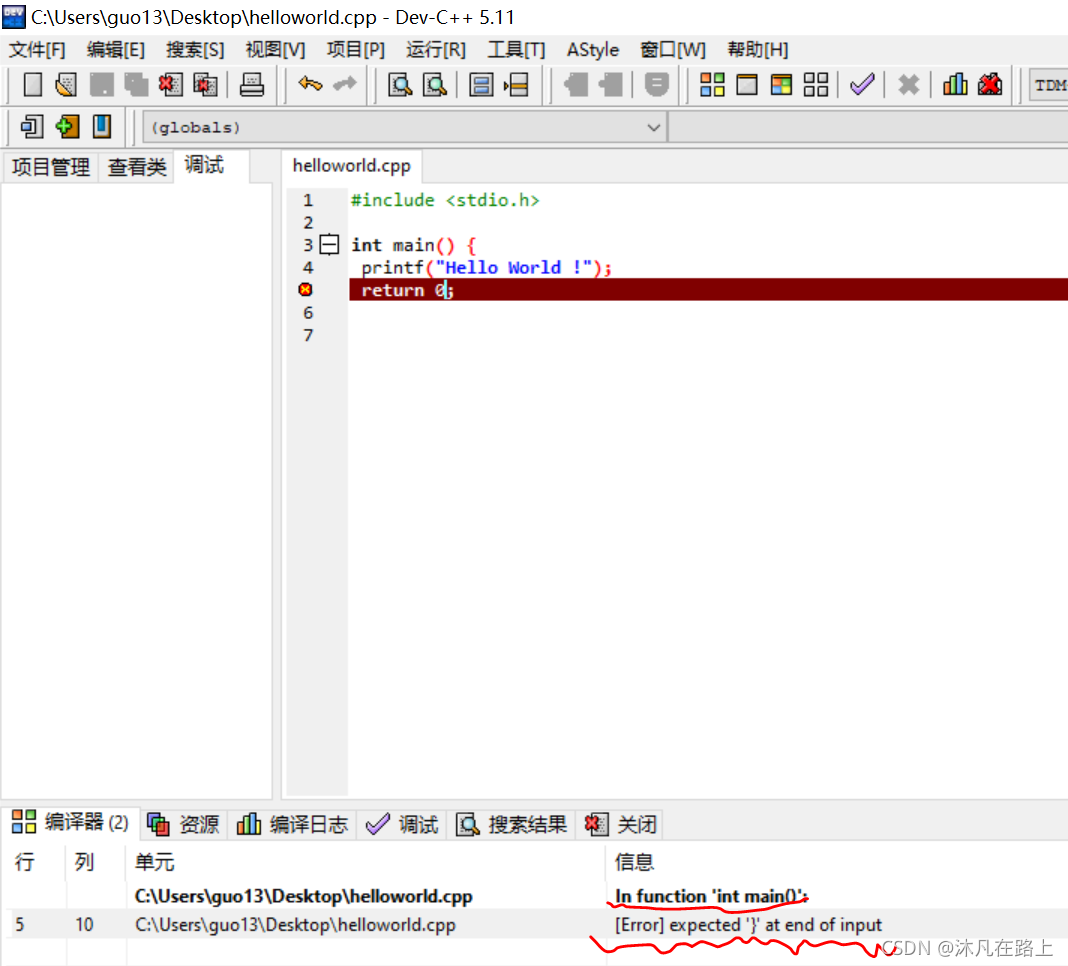
Task: Click the greyed Toggle comment icon
Action: 656,84
